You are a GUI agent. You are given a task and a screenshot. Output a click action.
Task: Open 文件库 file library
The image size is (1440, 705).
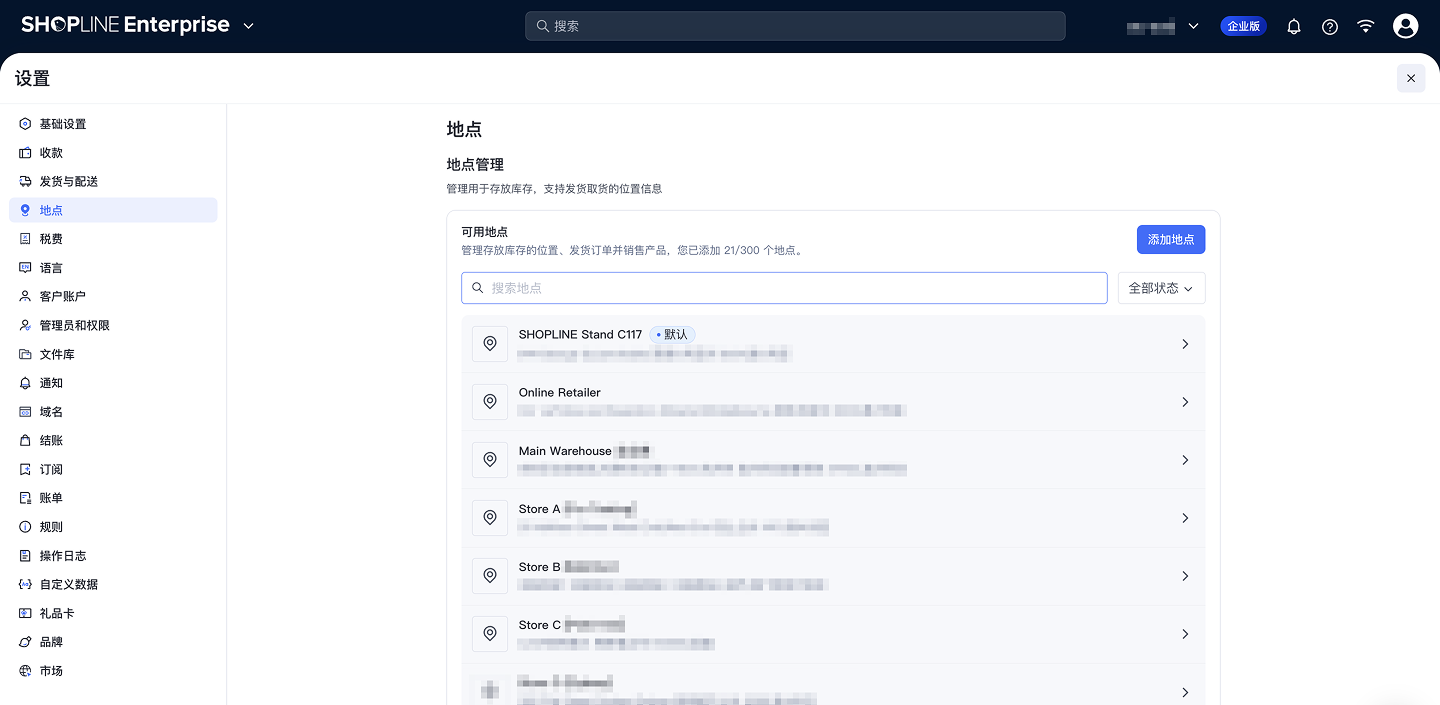point(113,355)
